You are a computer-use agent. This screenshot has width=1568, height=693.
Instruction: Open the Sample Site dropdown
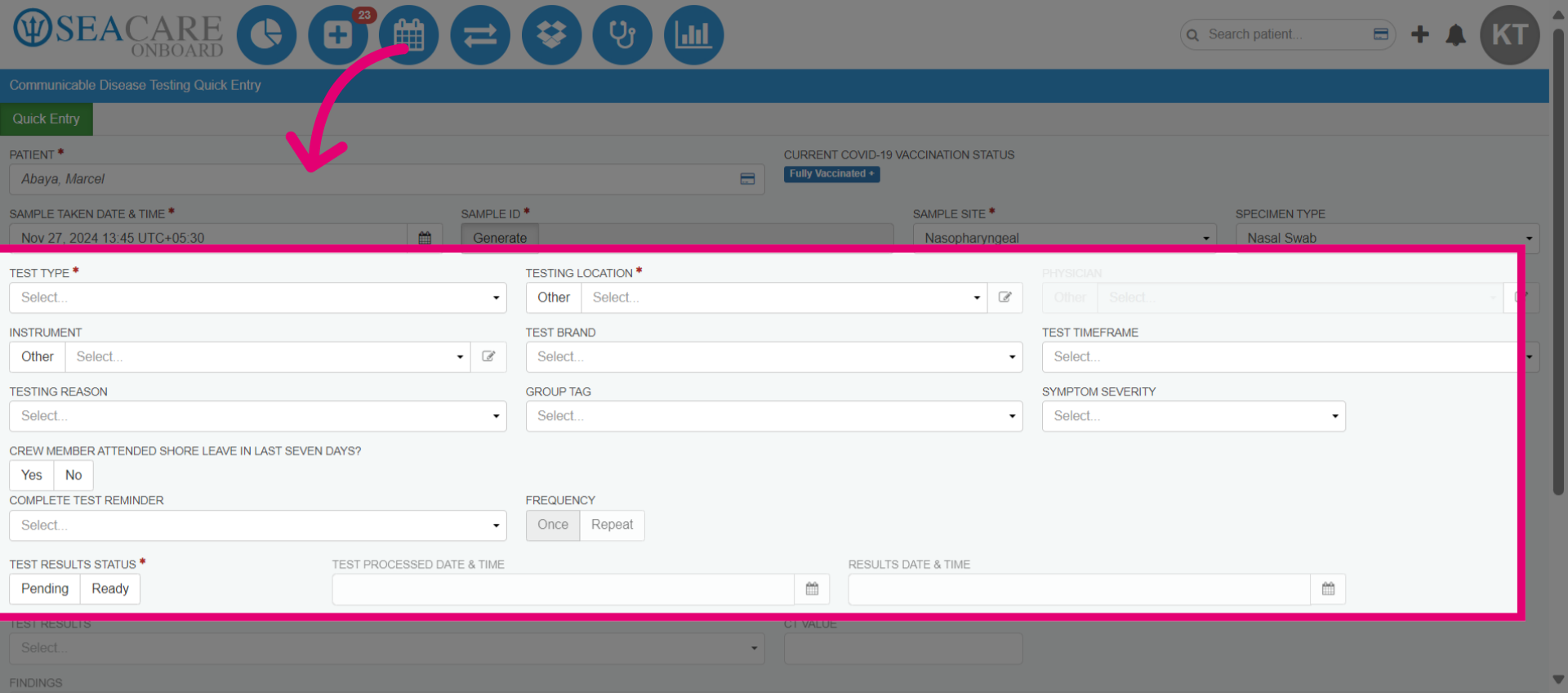click(x=1065, y=238)
